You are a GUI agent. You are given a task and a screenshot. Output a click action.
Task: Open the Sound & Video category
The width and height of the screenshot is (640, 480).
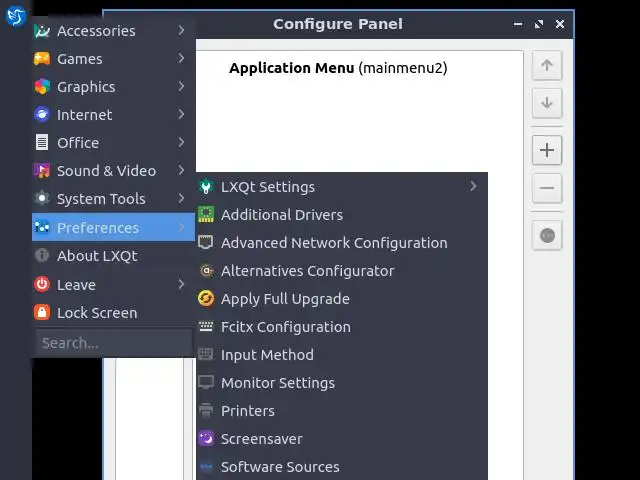[x=106, y=171]
